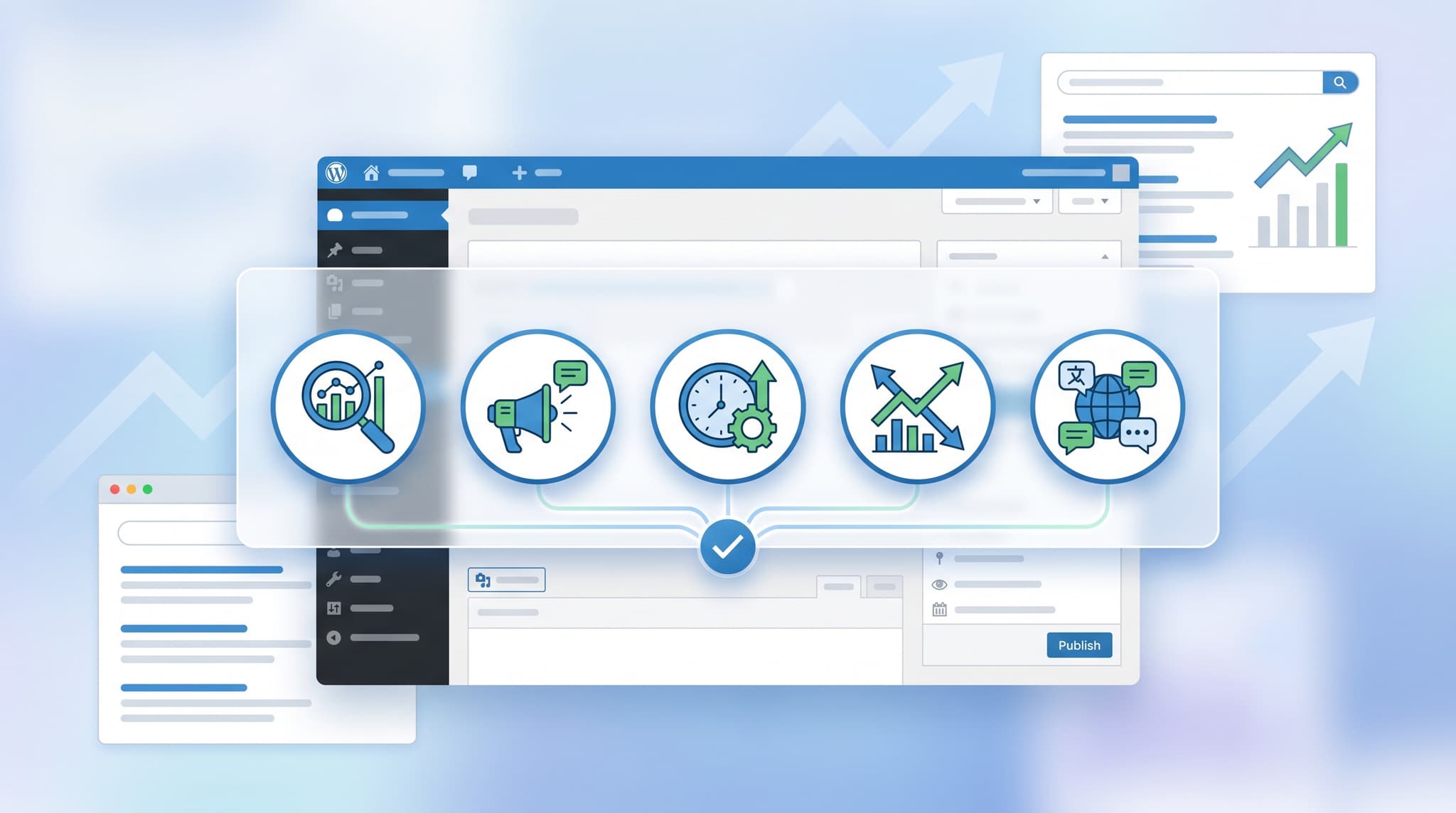Click the clock and gear circle icon

727,406
